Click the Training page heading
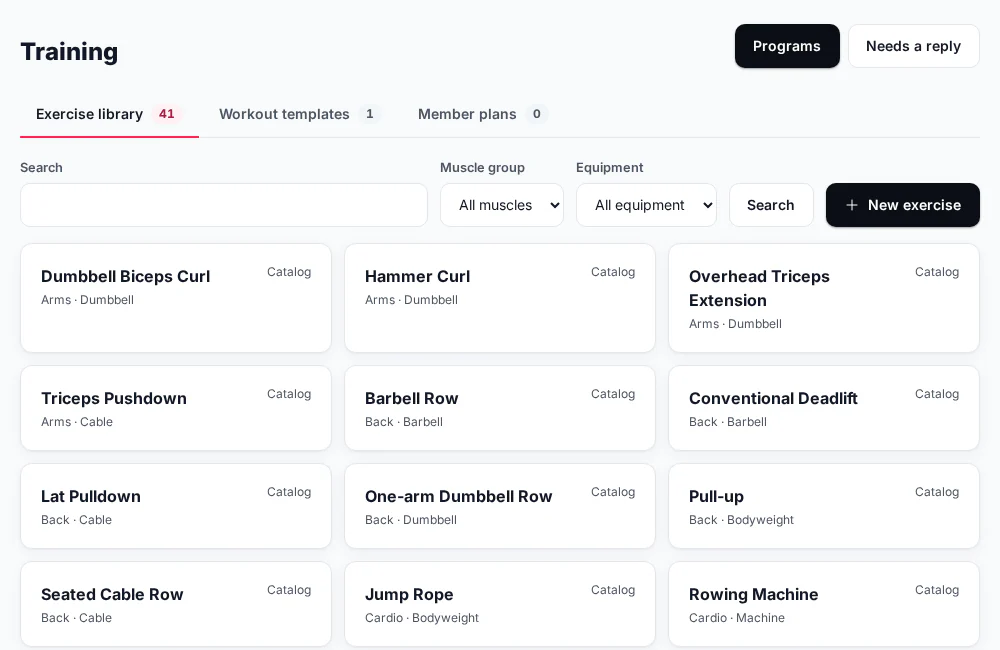This screenshot has height=650, width=1000. pyautogui.click(x=69, y=52)
